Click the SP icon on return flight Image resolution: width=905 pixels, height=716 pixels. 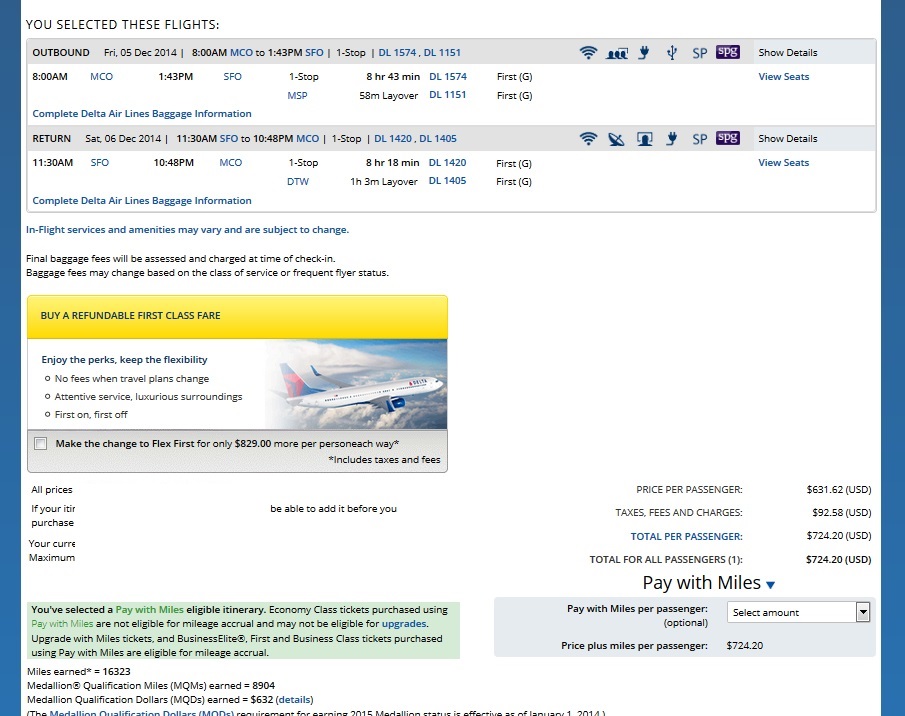pyautogui.click(x=700, y=139)
